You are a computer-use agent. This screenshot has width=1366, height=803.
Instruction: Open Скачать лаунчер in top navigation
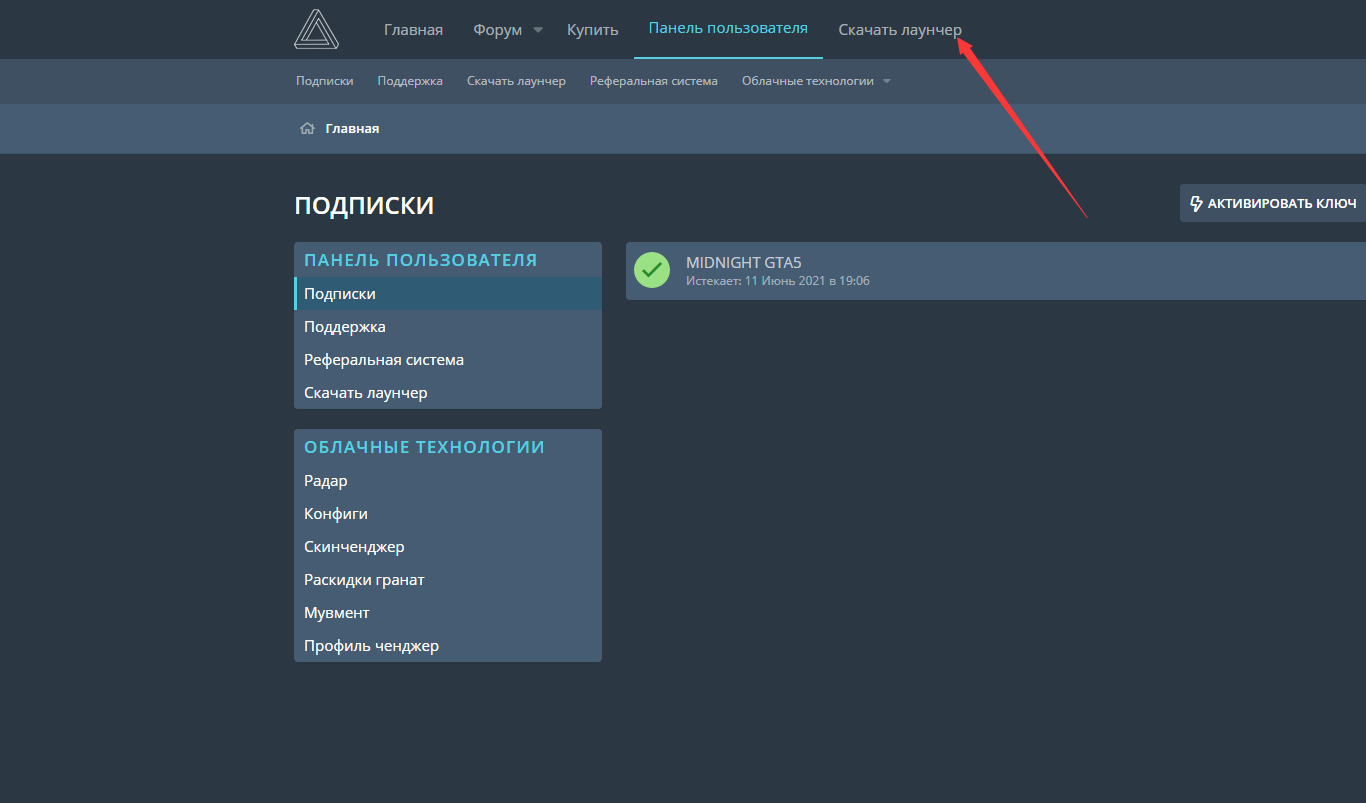[x=900, y=30]
